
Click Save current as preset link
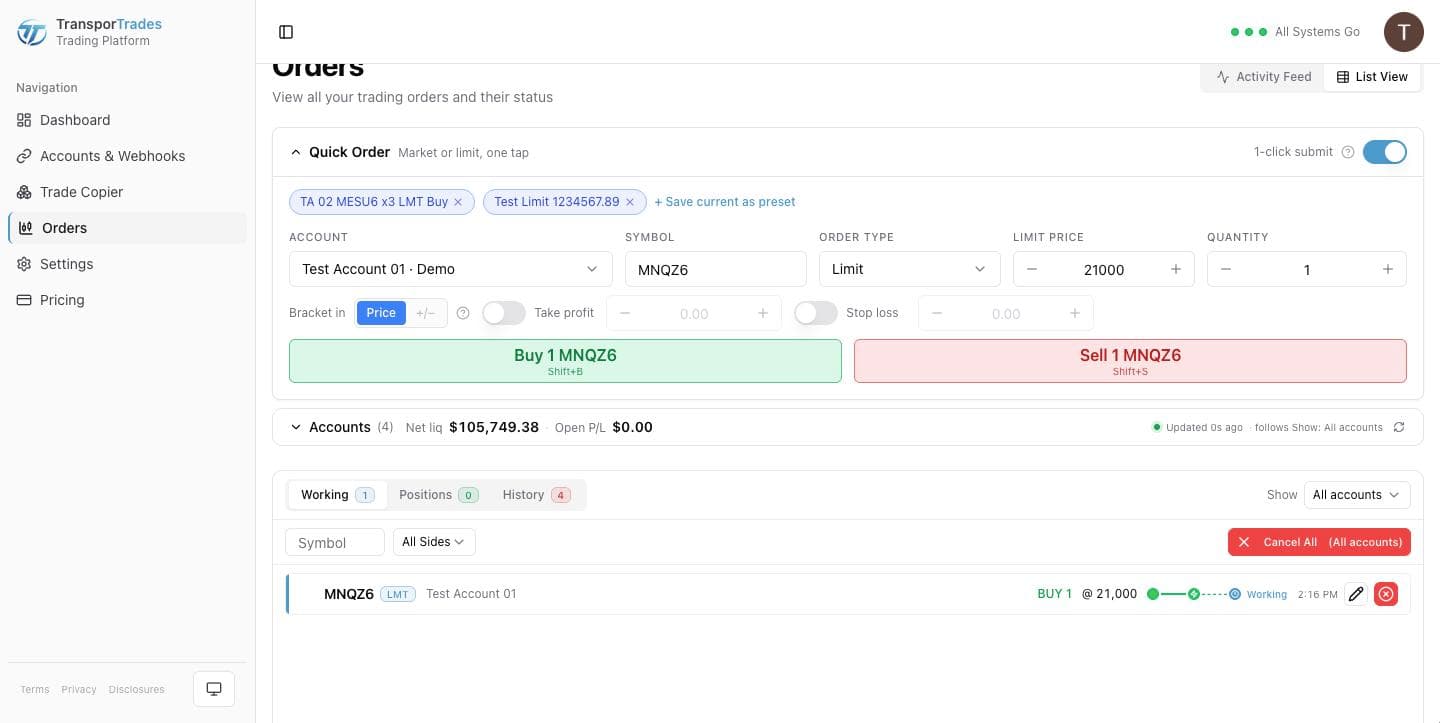(x=725, y=202)
